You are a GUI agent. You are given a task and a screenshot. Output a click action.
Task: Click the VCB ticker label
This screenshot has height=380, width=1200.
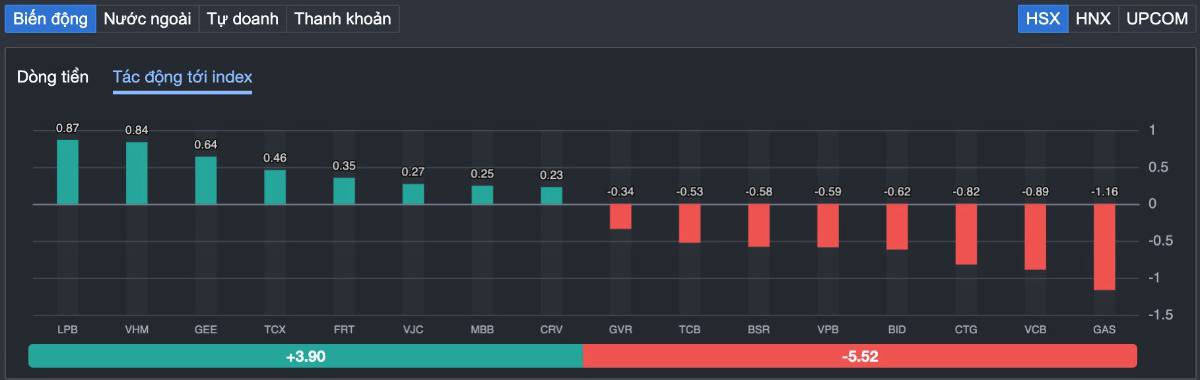pos(1035,329)
